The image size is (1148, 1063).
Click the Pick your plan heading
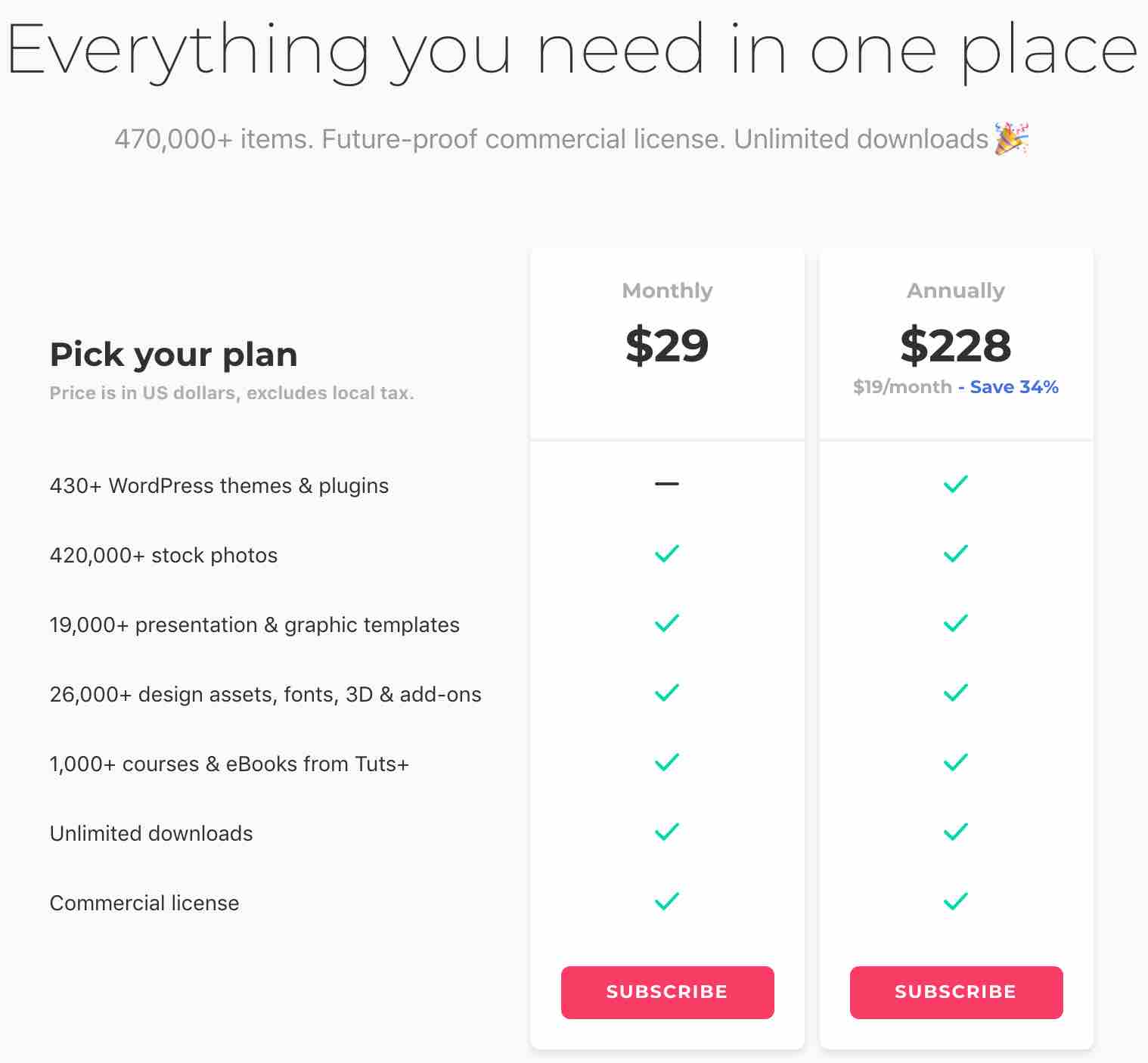pyautogui.click(x=174, y=355)
